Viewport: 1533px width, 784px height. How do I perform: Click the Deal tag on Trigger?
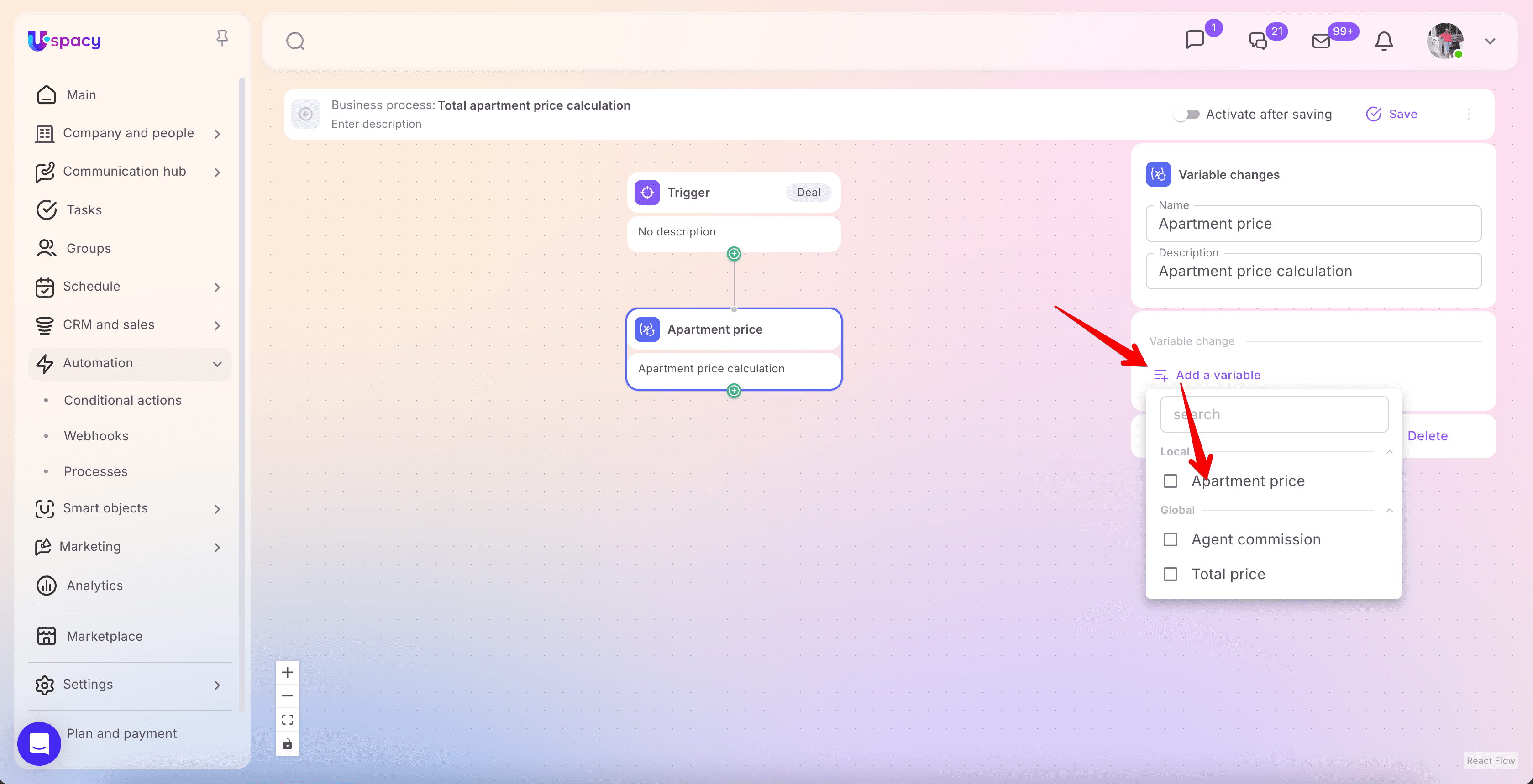[808, 192]
